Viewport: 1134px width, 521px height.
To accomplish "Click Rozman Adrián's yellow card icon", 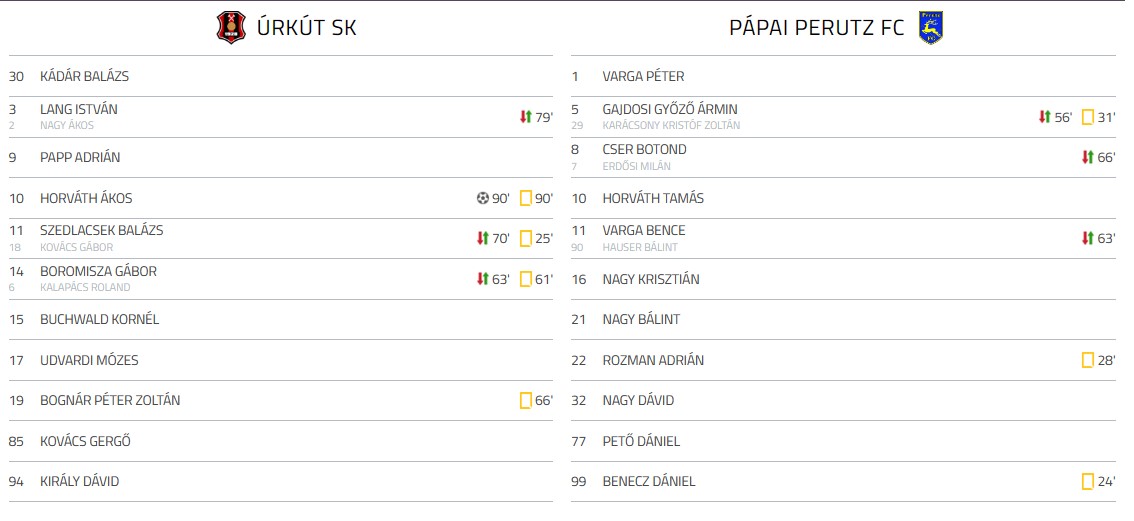I will 1087,360.
